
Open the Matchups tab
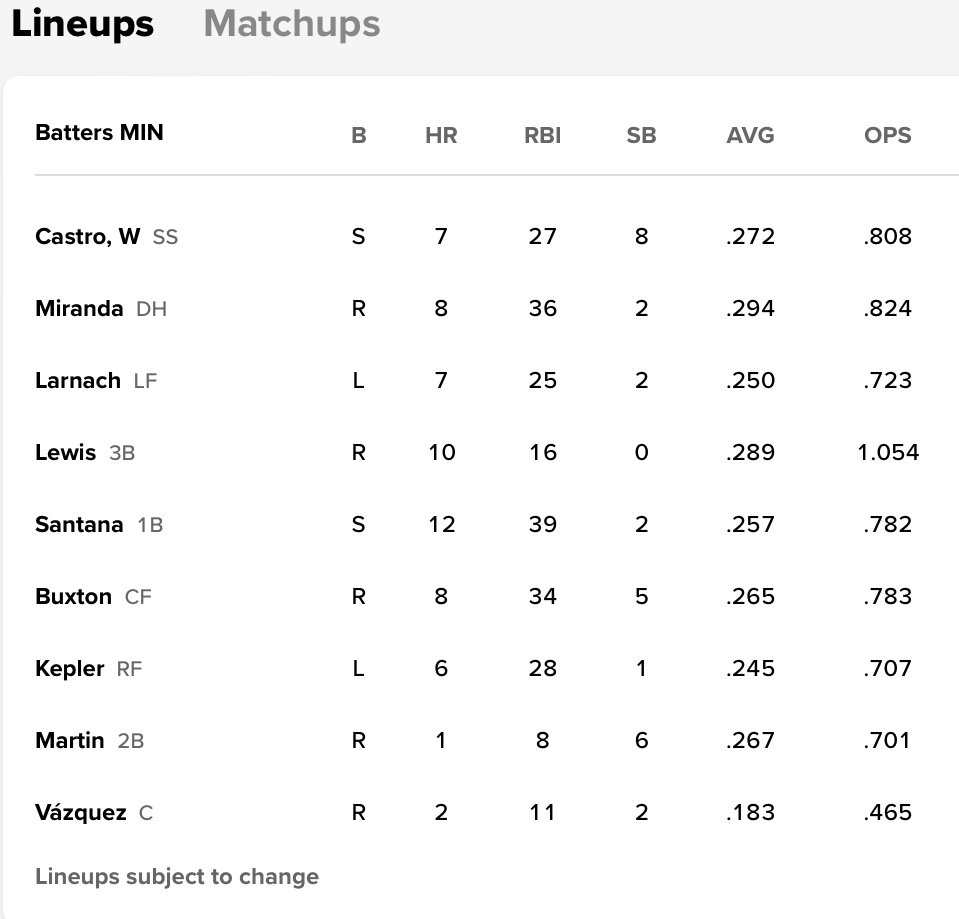[x=291, y=24]
